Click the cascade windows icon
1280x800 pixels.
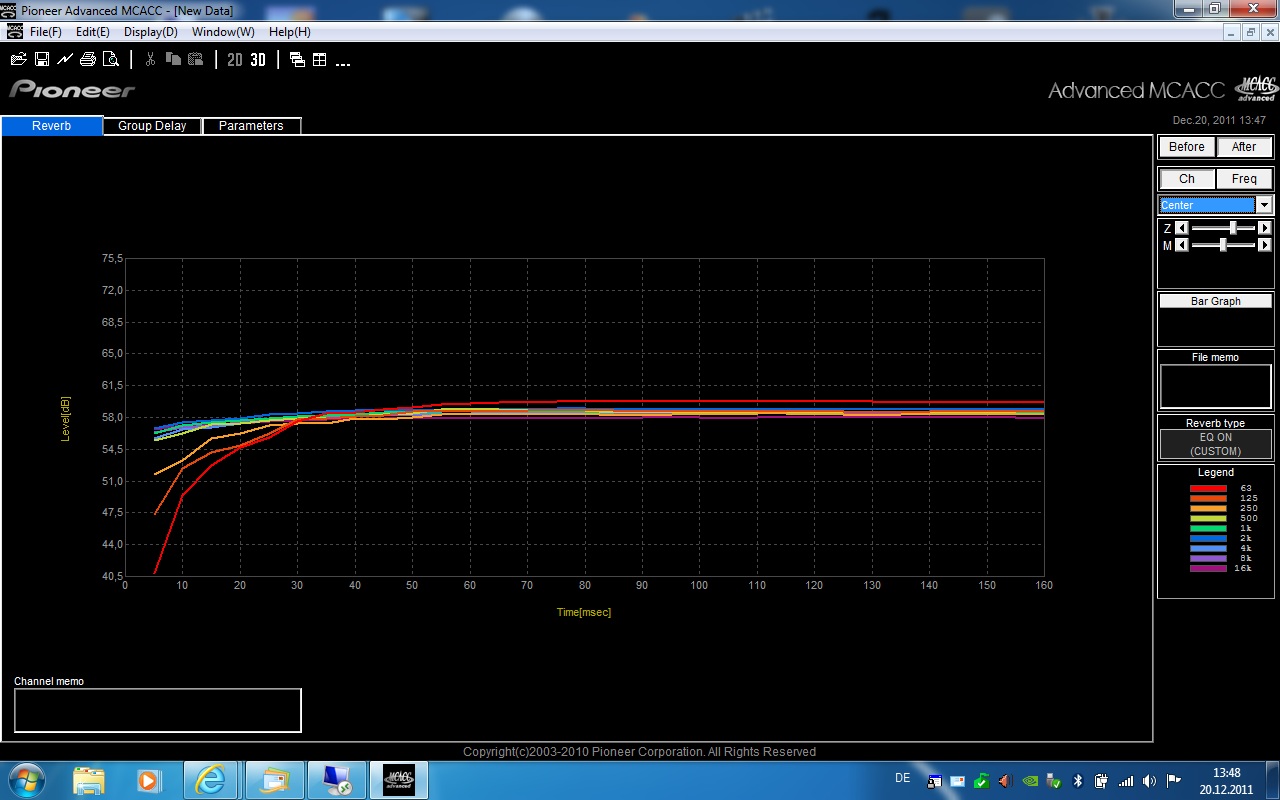[x=297, y=60]
